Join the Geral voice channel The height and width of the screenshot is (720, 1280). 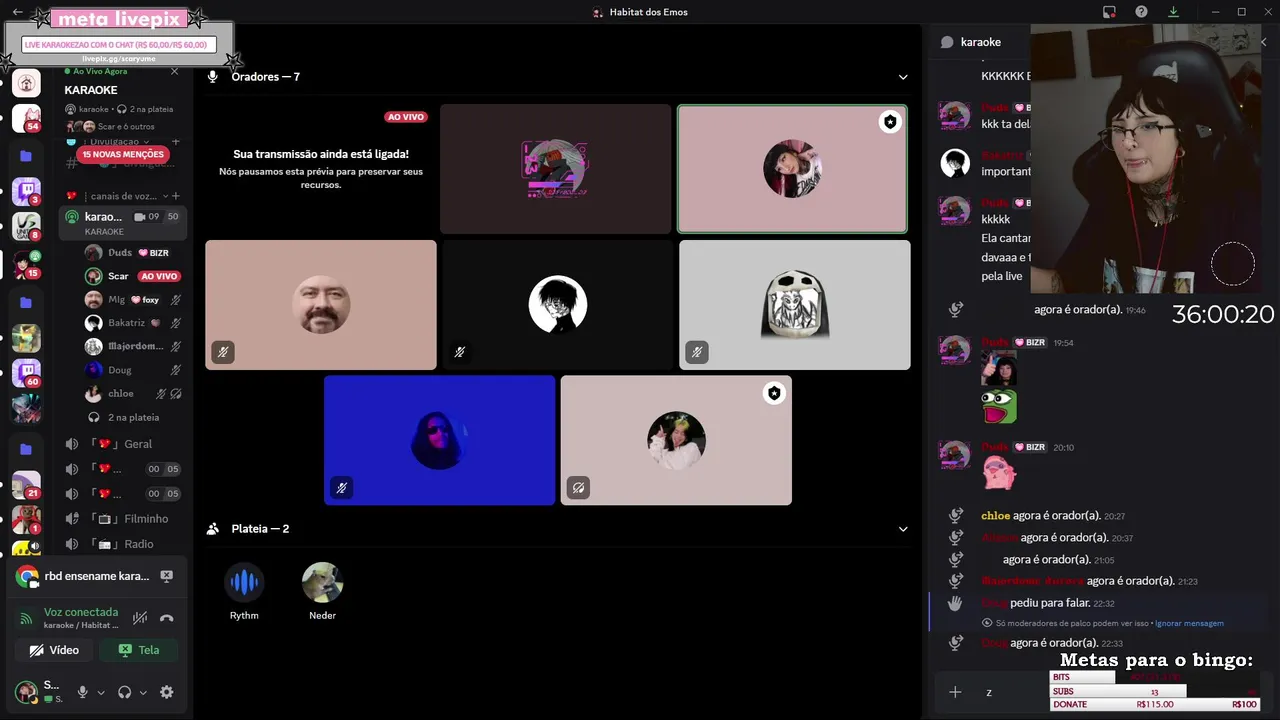123,444
